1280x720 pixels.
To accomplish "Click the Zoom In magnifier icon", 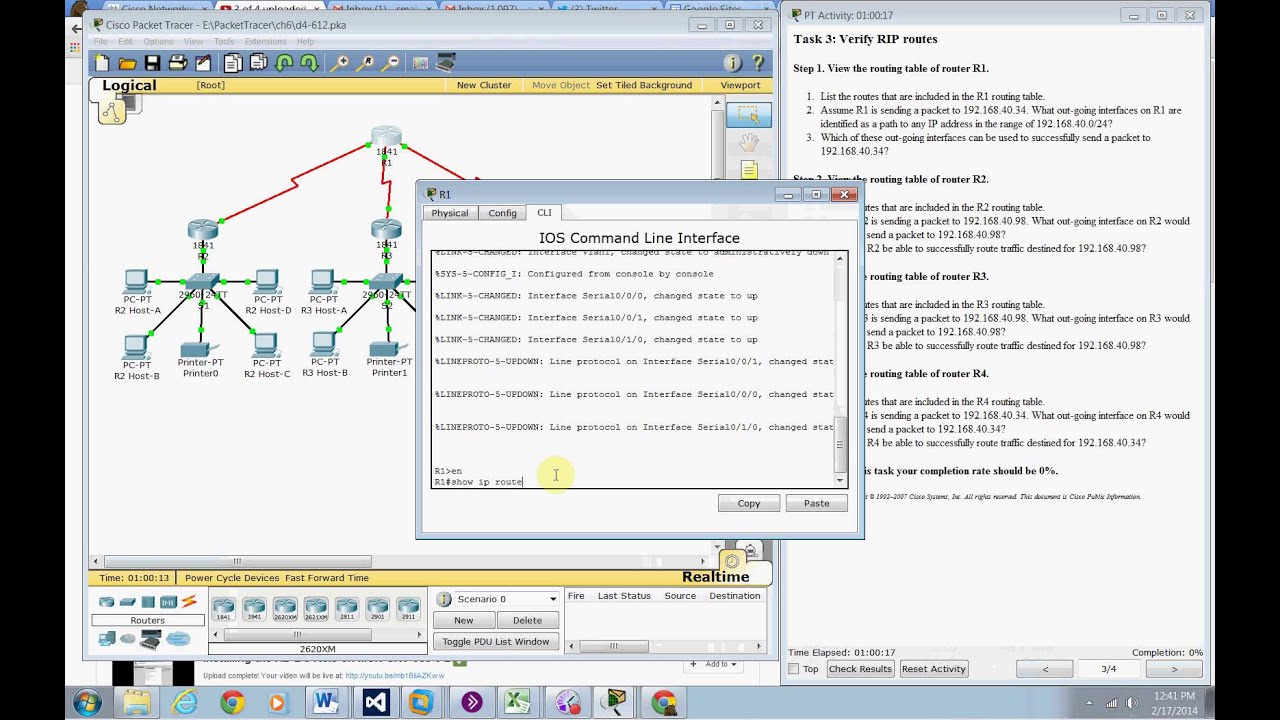I will tap(340, 63).
